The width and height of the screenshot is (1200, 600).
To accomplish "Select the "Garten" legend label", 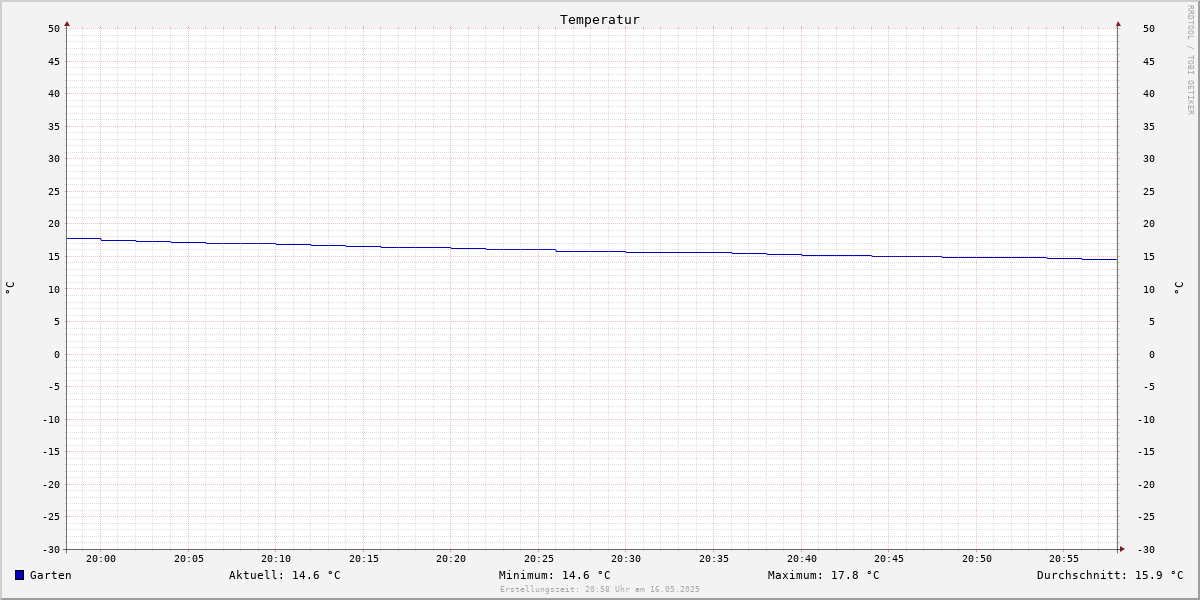I will coord(50,575).
